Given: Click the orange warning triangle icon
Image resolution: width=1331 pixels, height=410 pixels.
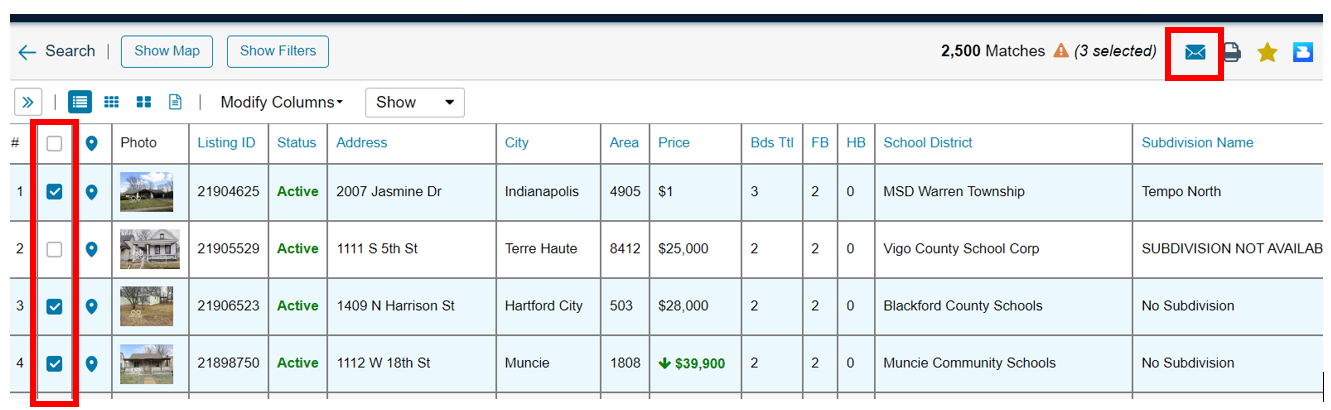Looking at the screenshot, I should tap(1061, 51).
